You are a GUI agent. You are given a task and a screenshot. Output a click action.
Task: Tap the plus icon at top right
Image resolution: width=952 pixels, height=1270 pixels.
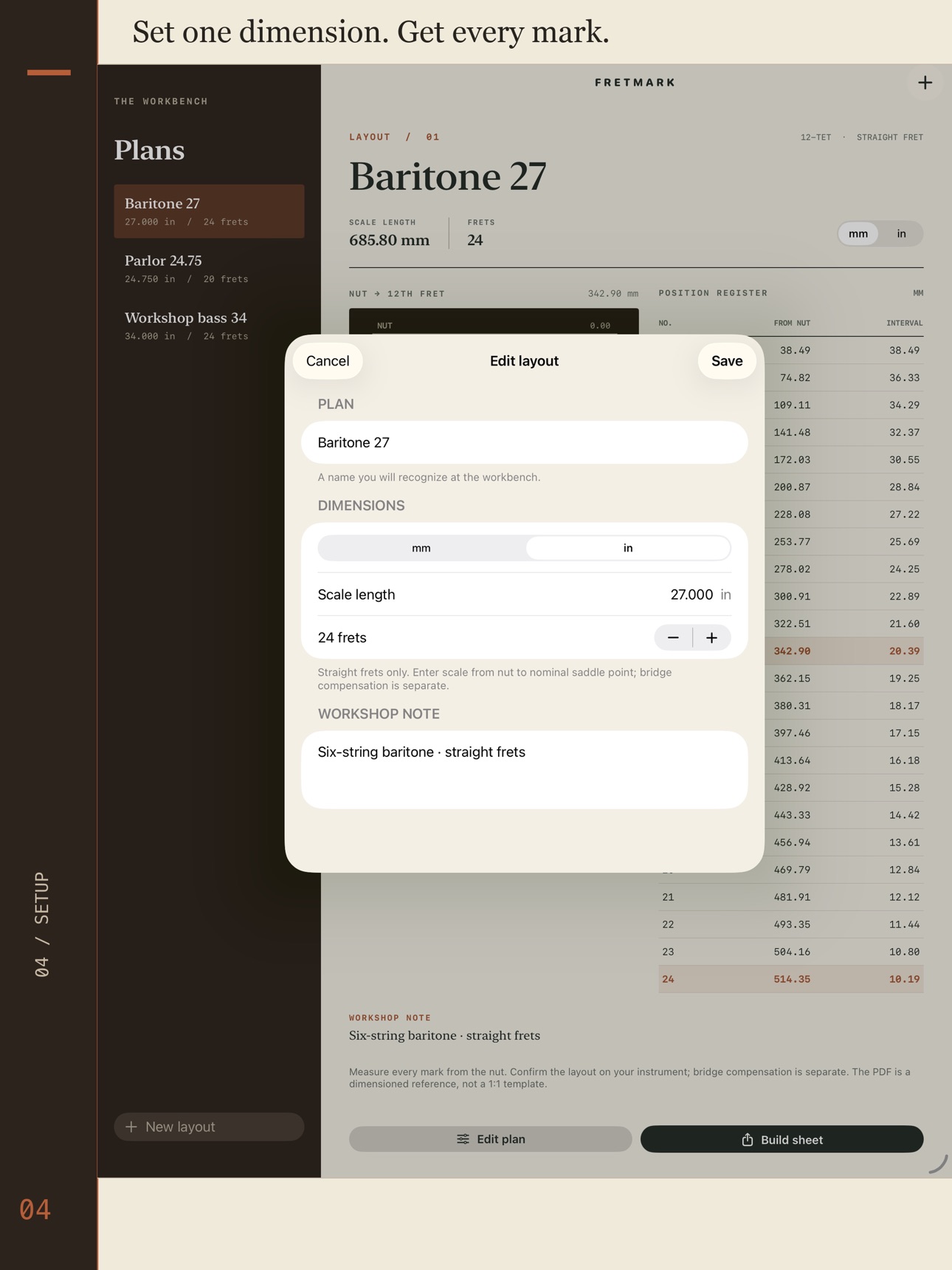pyautogui.click(x=925, y=83)
